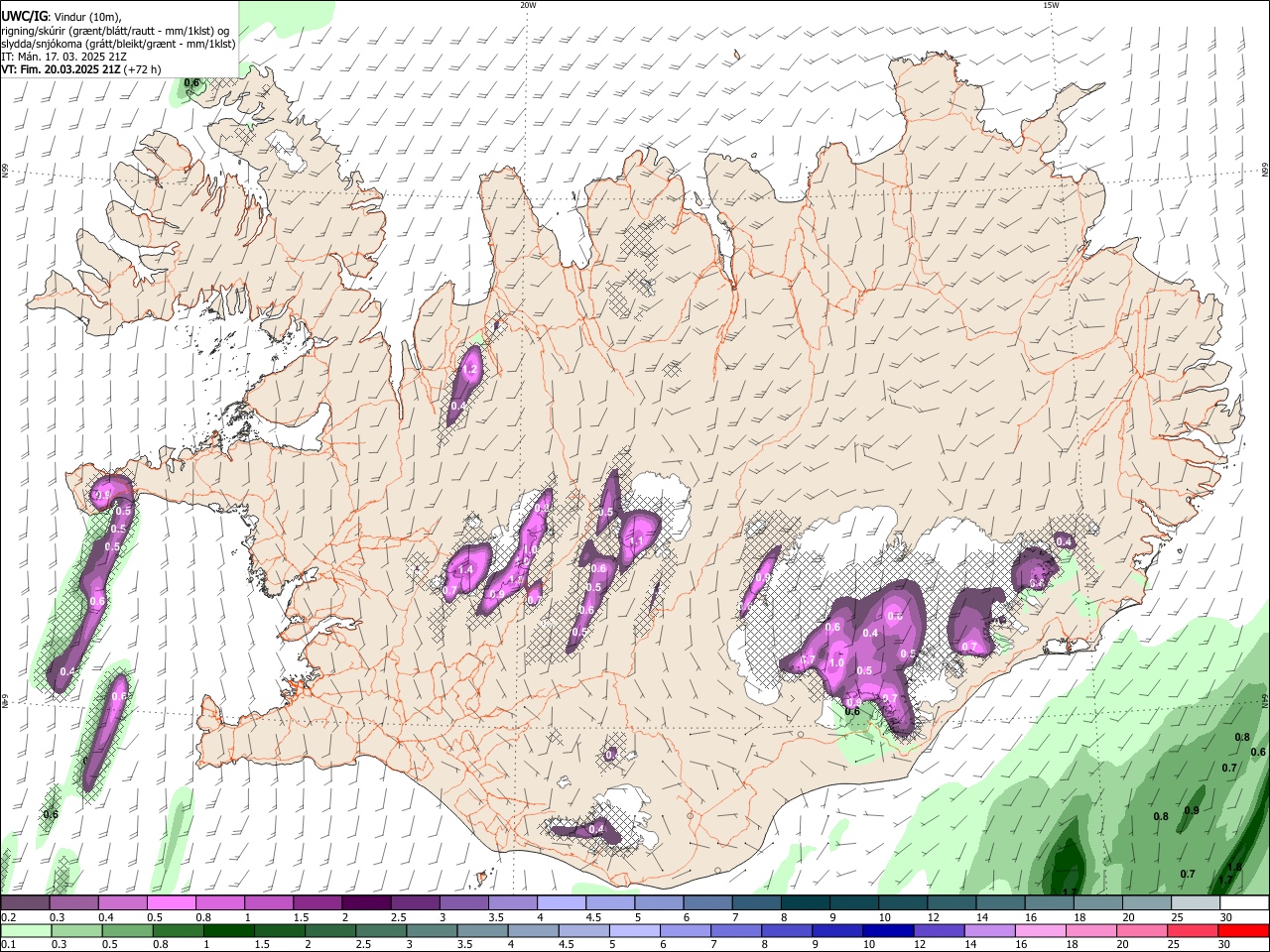Select upper snow-scale white swatch labeled 30

1245,903
